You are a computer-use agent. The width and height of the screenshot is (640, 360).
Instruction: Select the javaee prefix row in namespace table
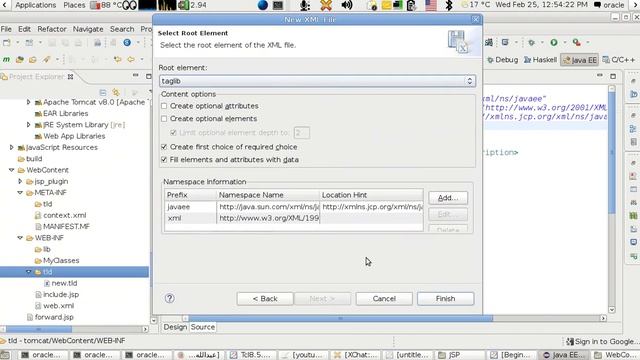click(x=294, y=207)
